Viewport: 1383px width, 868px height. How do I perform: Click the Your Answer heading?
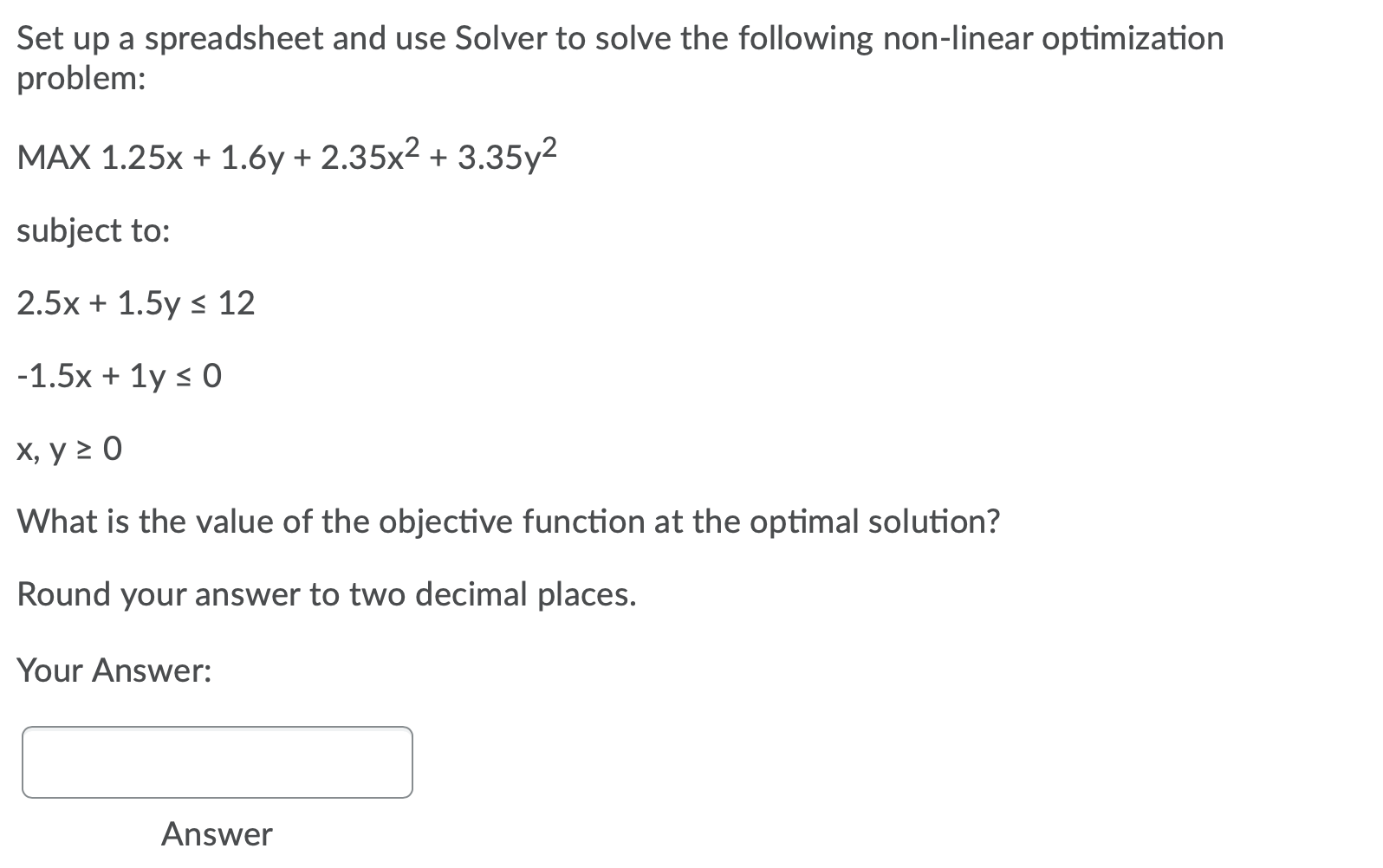115,670
